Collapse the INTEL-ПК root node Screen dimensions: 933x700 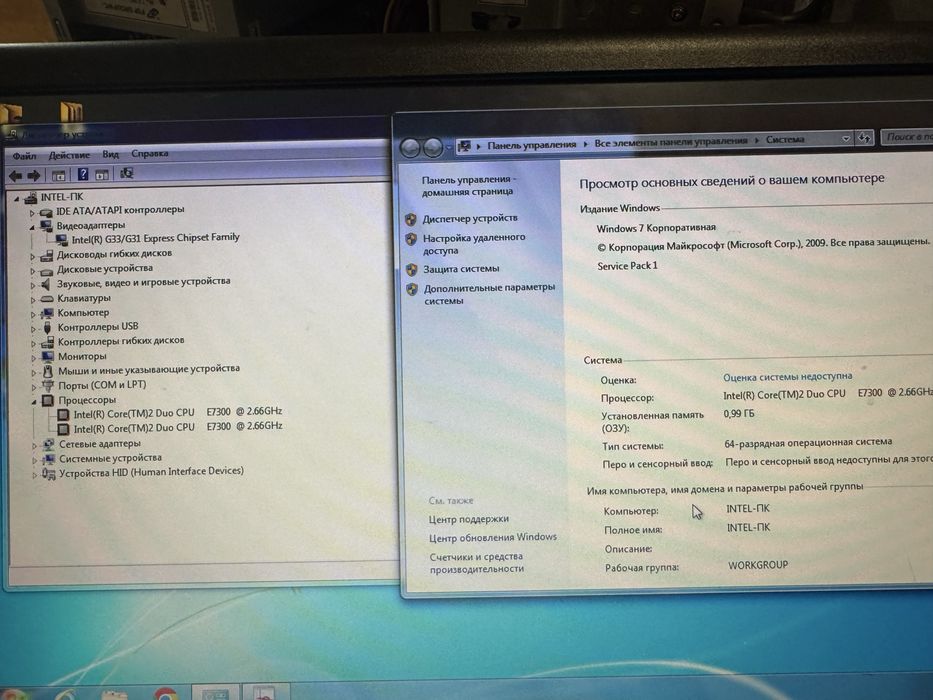pyautogui.click(x=16, y=199)
